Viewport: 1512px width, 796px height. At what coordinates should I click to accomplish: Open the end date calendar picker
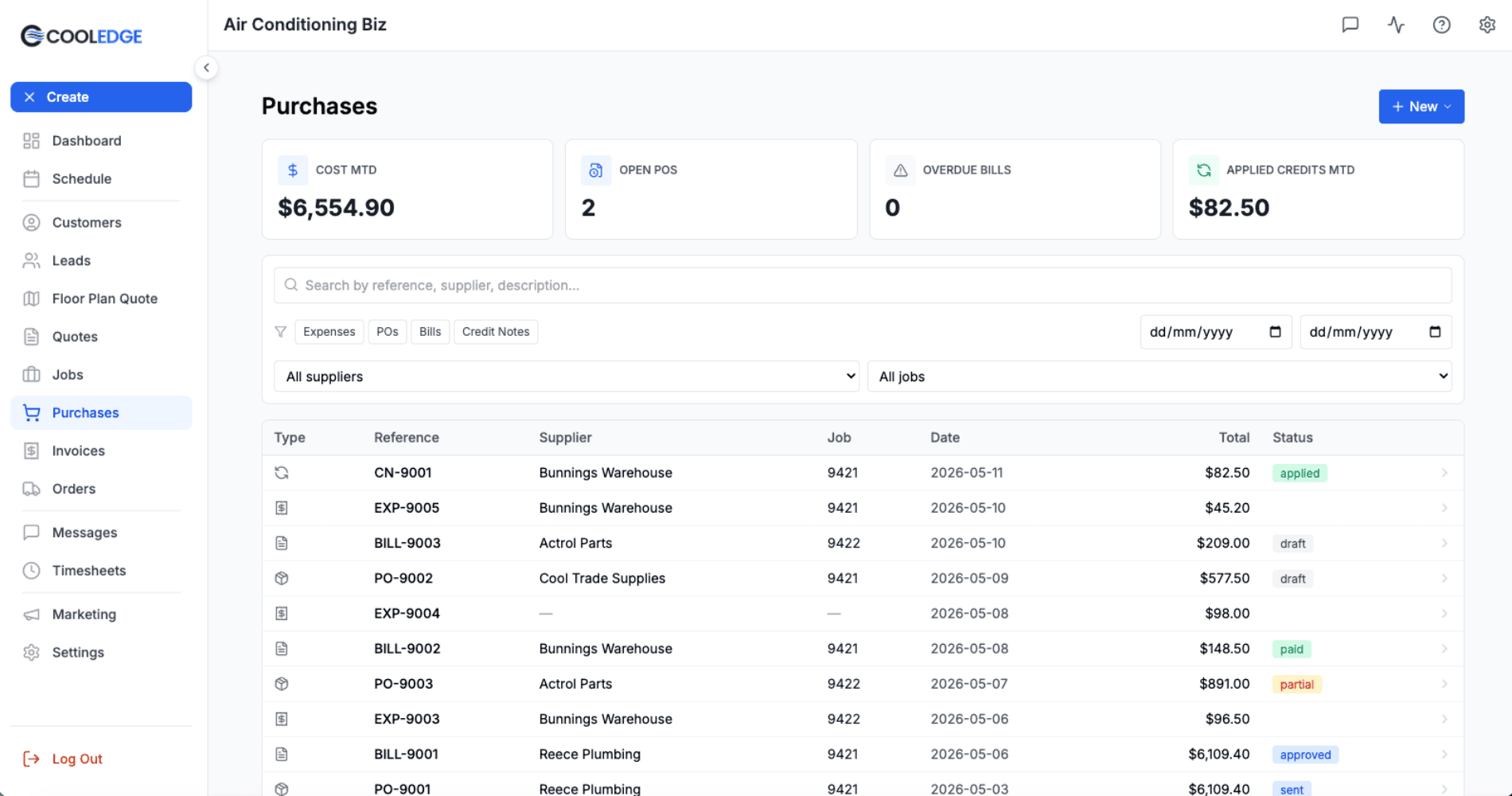[1435, 332]
